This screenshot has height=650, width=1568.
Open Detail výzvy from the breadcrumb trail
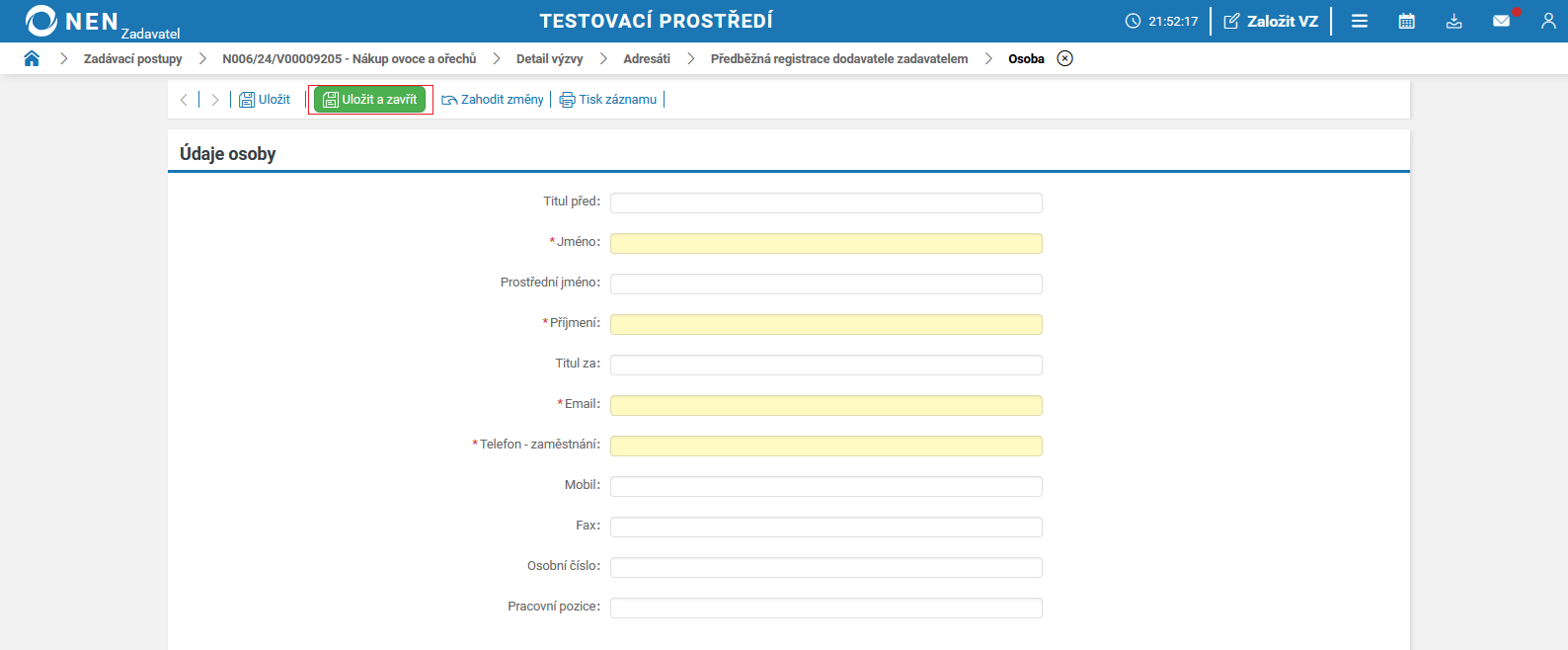coord(549,58)
